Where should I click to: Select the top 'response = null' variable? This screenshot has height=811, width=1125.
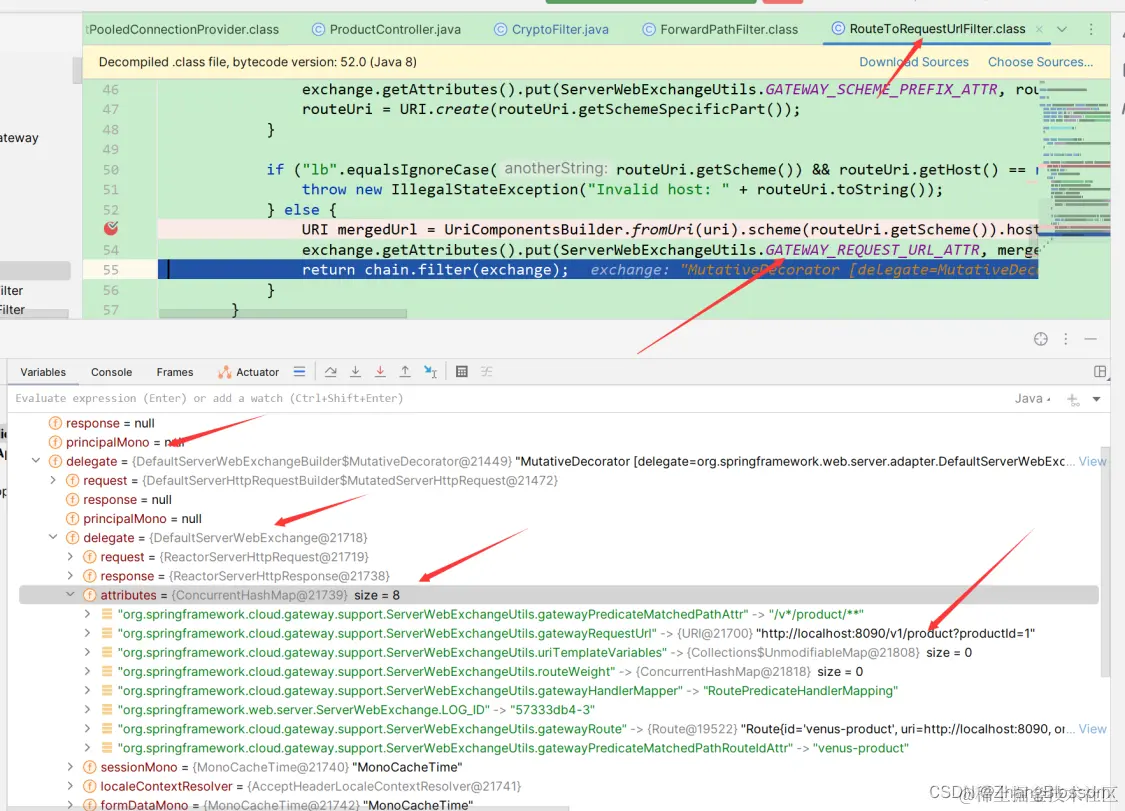coord(110,423)
